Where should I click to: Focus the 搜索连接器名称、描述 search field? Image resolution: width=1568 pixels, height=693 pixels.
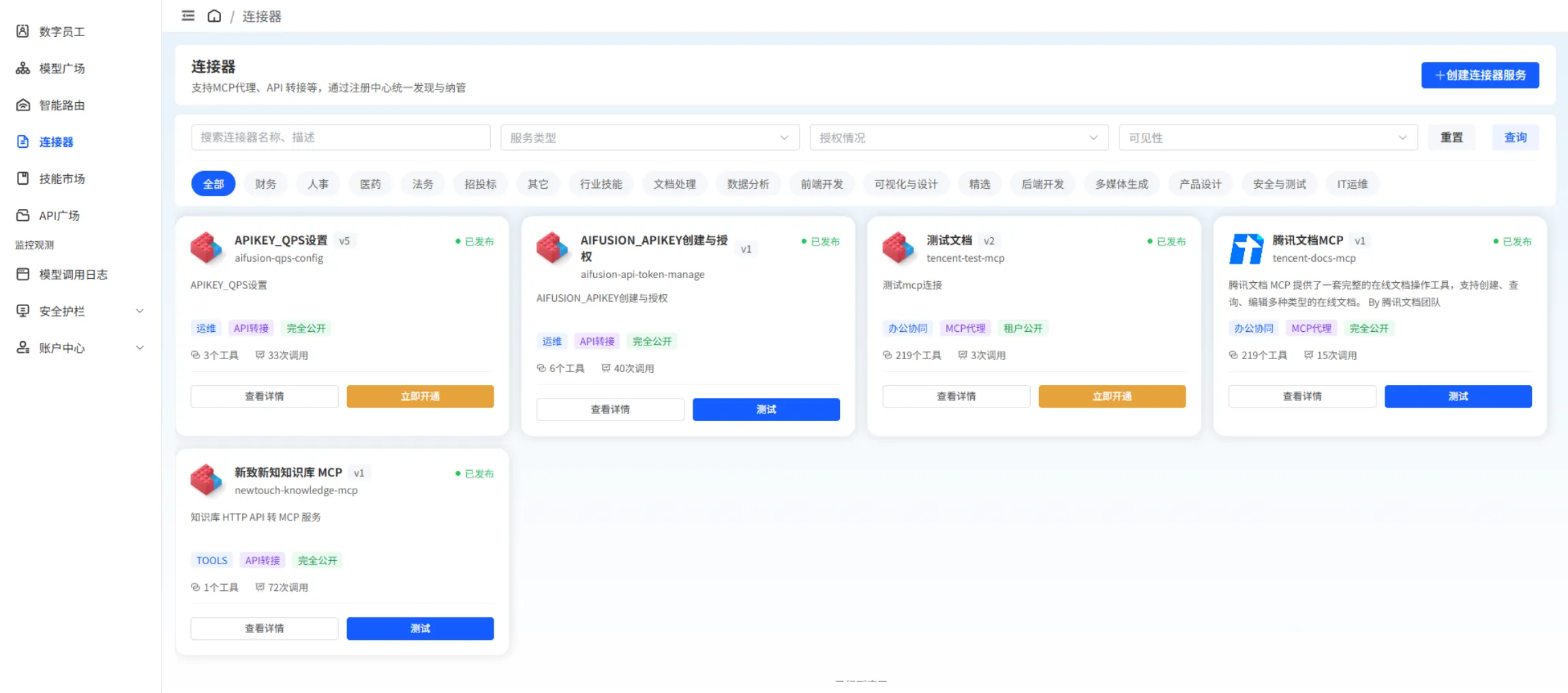(341, 138)
